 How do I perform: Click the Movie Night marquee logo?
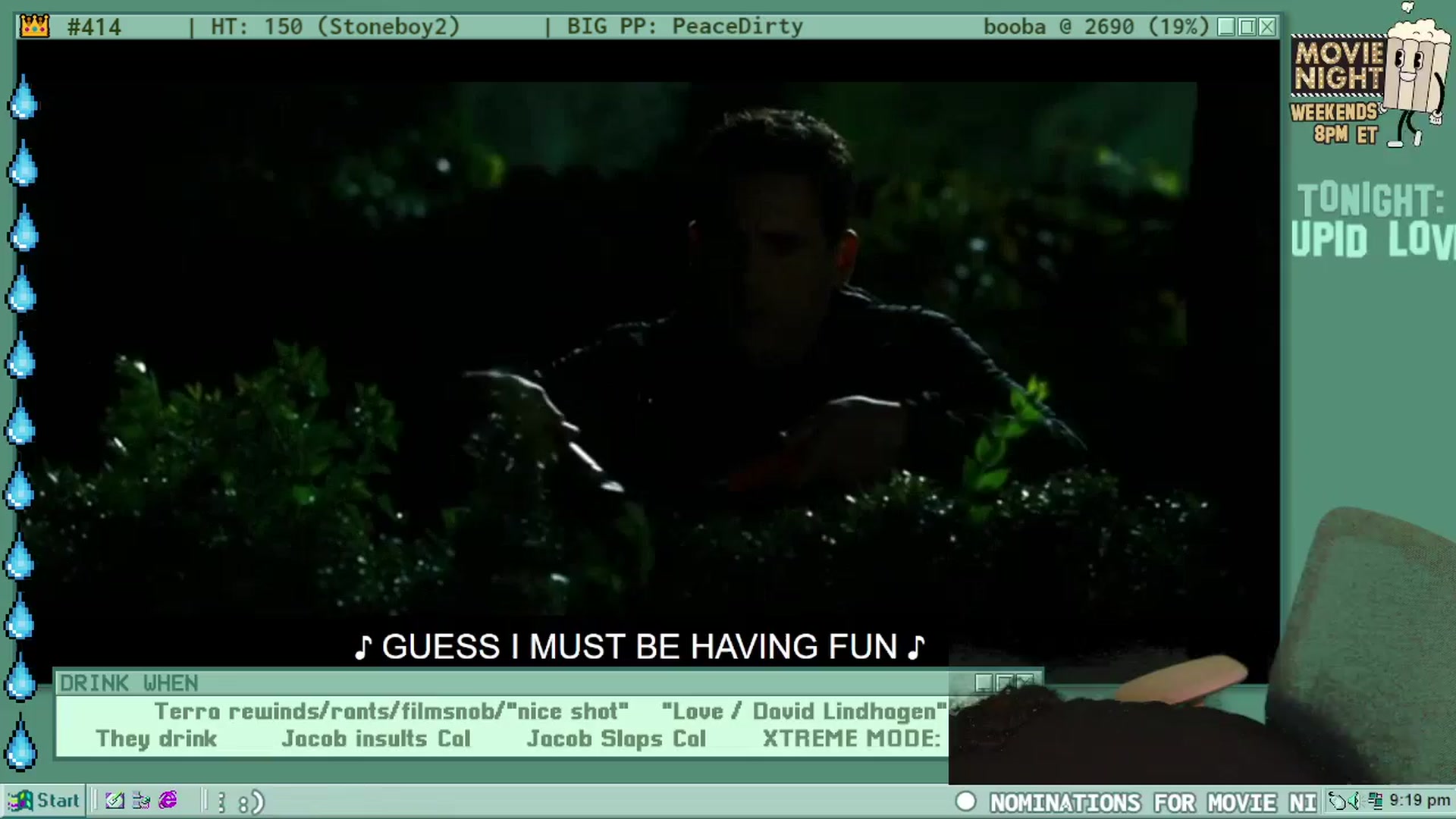pos(1338,67)
